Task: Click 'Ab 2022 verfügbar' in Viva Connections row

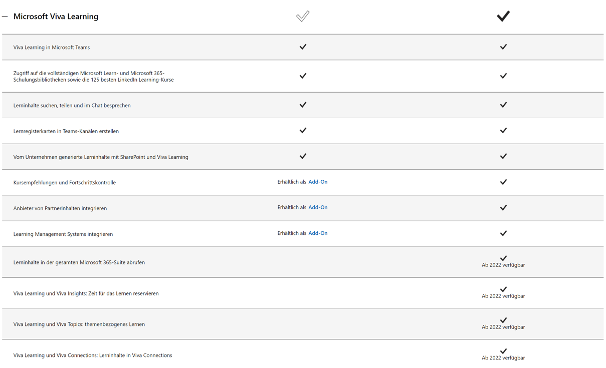Action: pyautogui.click(x=503, y=358)
